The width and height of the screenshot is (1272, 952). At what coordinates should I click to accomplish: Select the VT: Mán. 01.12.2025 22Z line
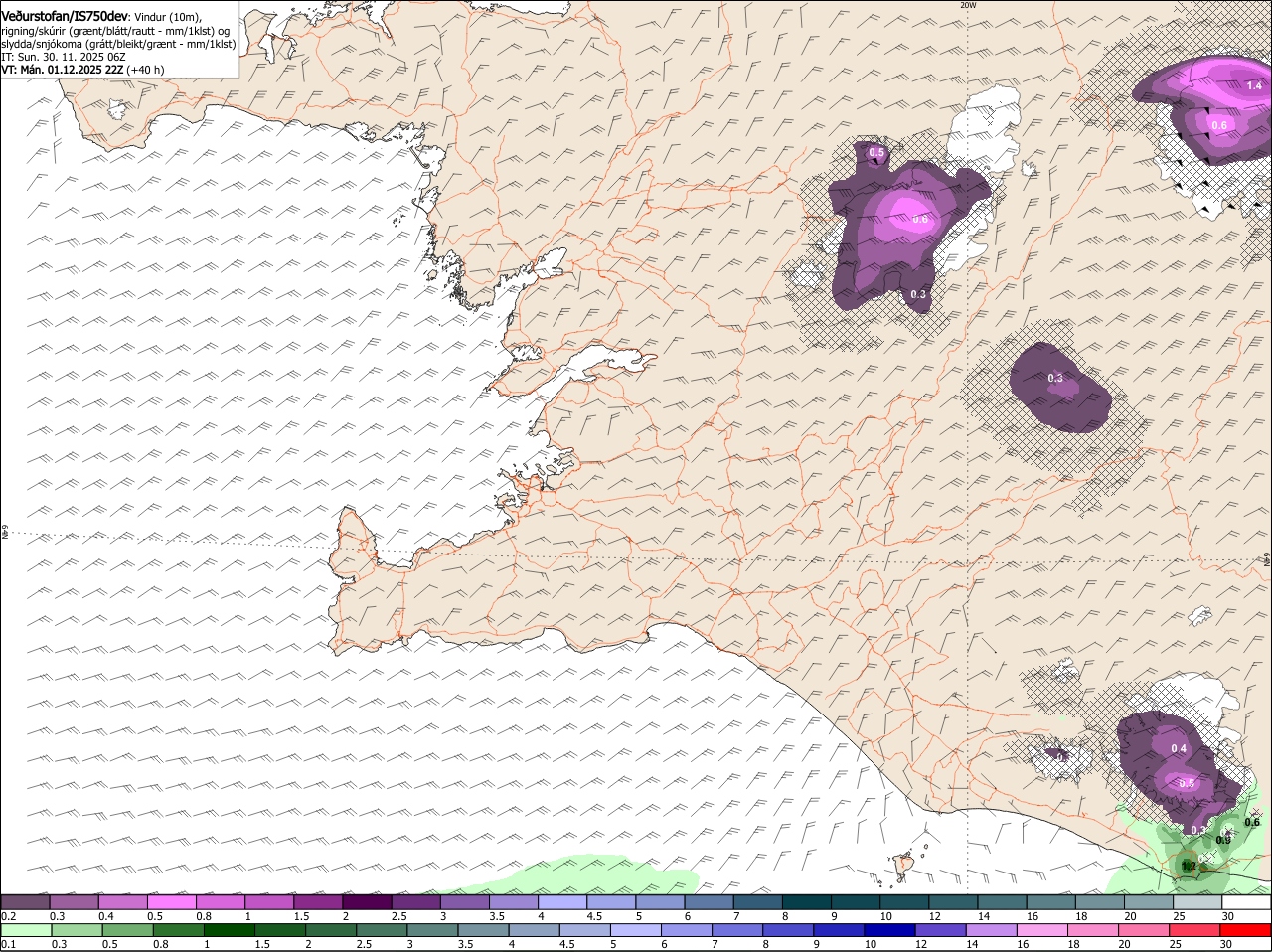[70, 70]
